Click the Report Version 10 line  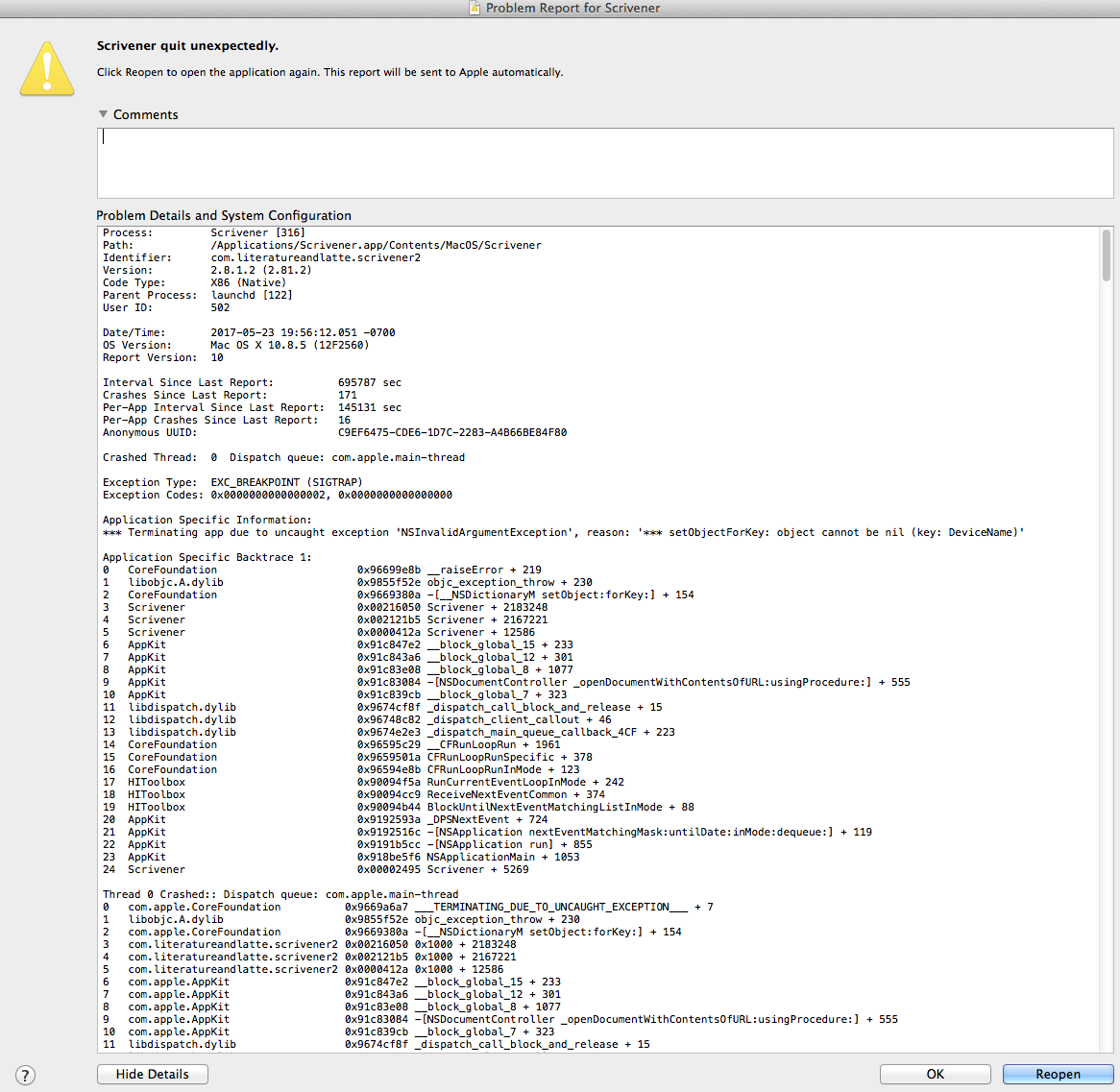[163, 358]
